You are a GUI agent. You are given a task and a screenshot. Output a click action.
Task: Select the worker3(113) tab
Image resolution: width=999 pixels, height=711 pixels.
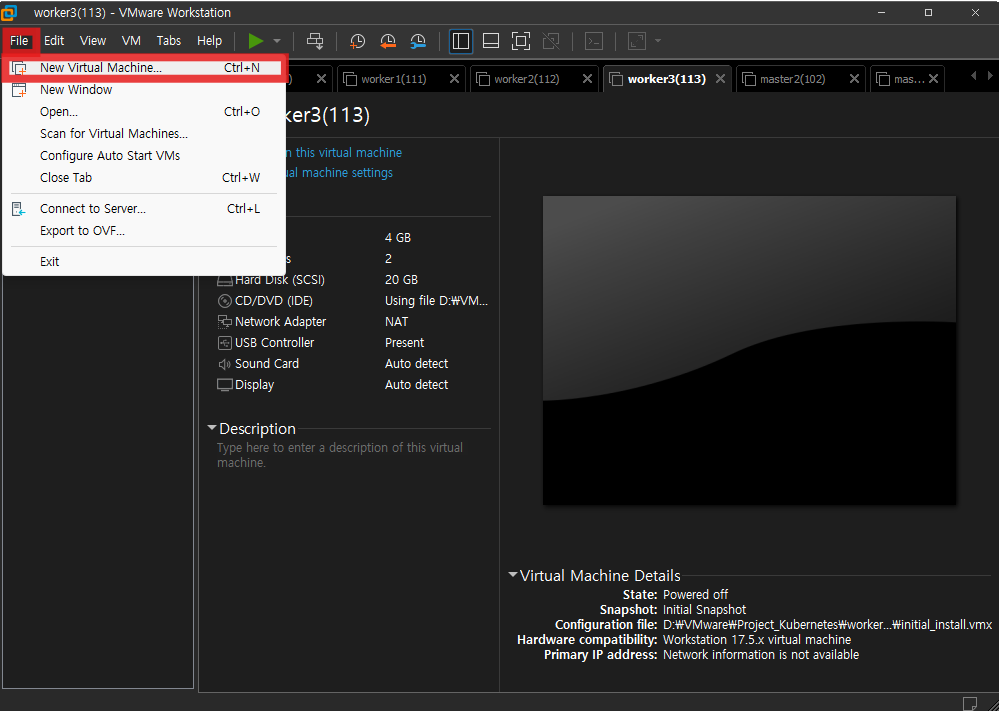(x=667, y=79)
